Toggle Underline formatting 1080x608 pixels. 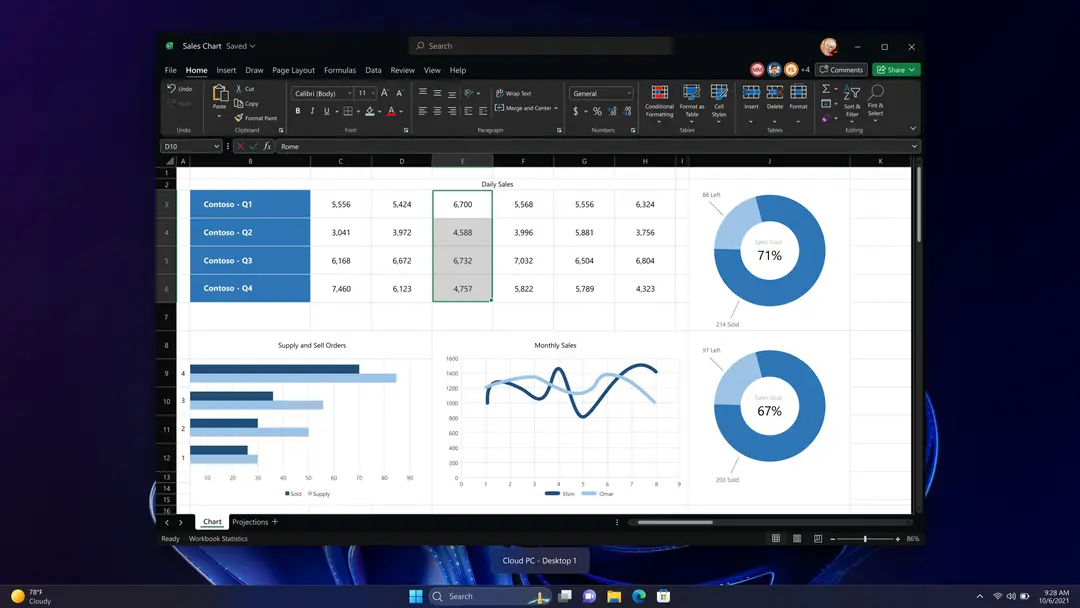326,111
